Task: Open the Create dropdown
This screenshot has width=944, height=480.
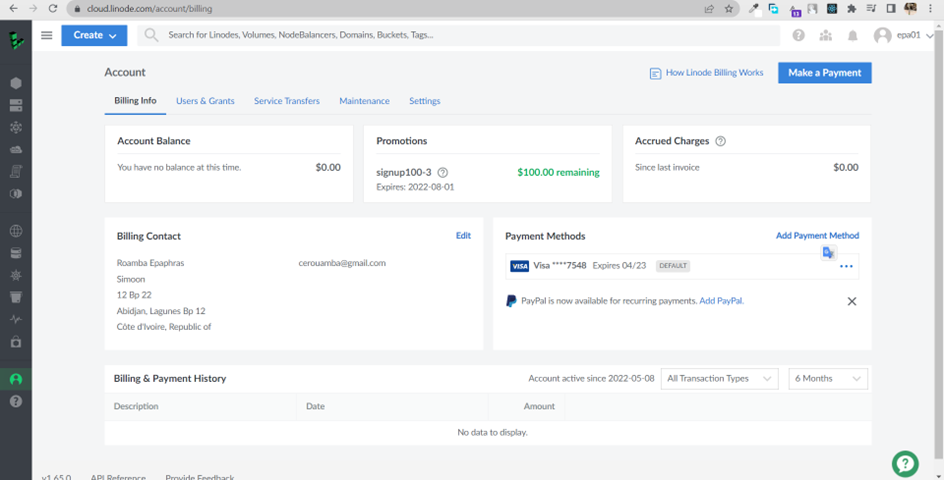Action: [x=94, y=36]
